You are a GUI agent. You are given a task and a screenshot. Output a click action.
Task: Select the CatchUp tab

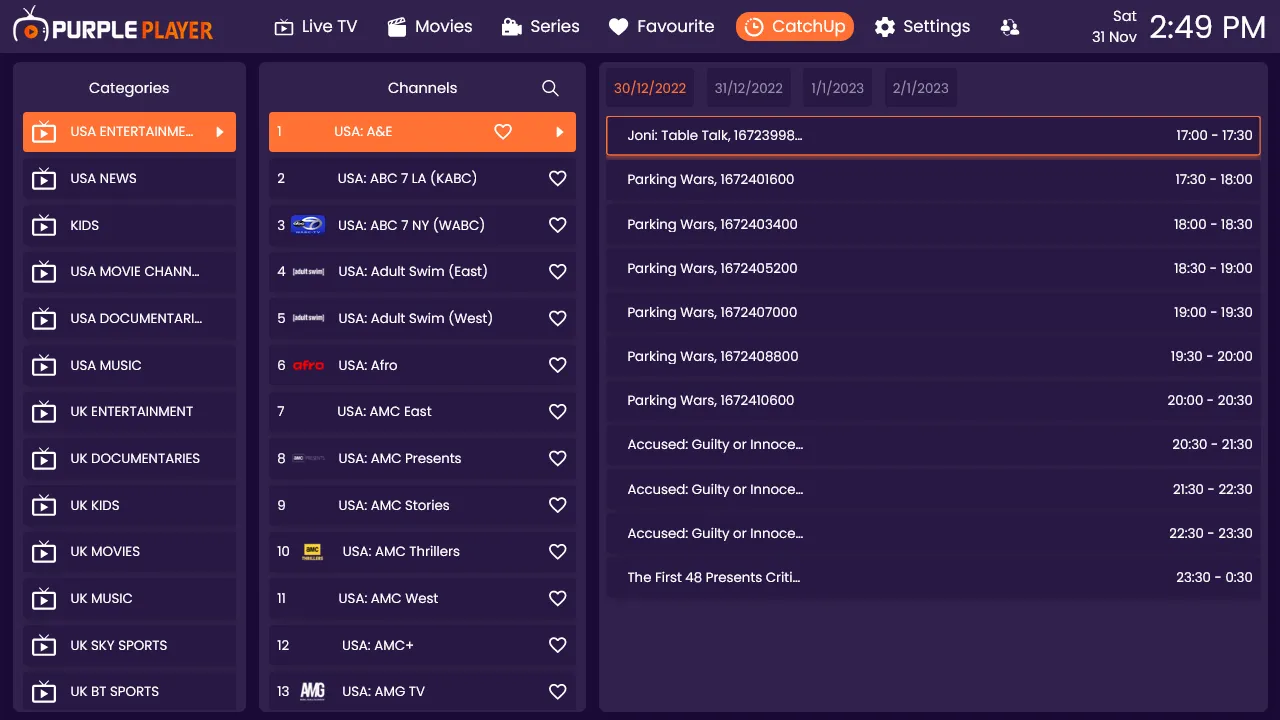(x=795, y=27)
